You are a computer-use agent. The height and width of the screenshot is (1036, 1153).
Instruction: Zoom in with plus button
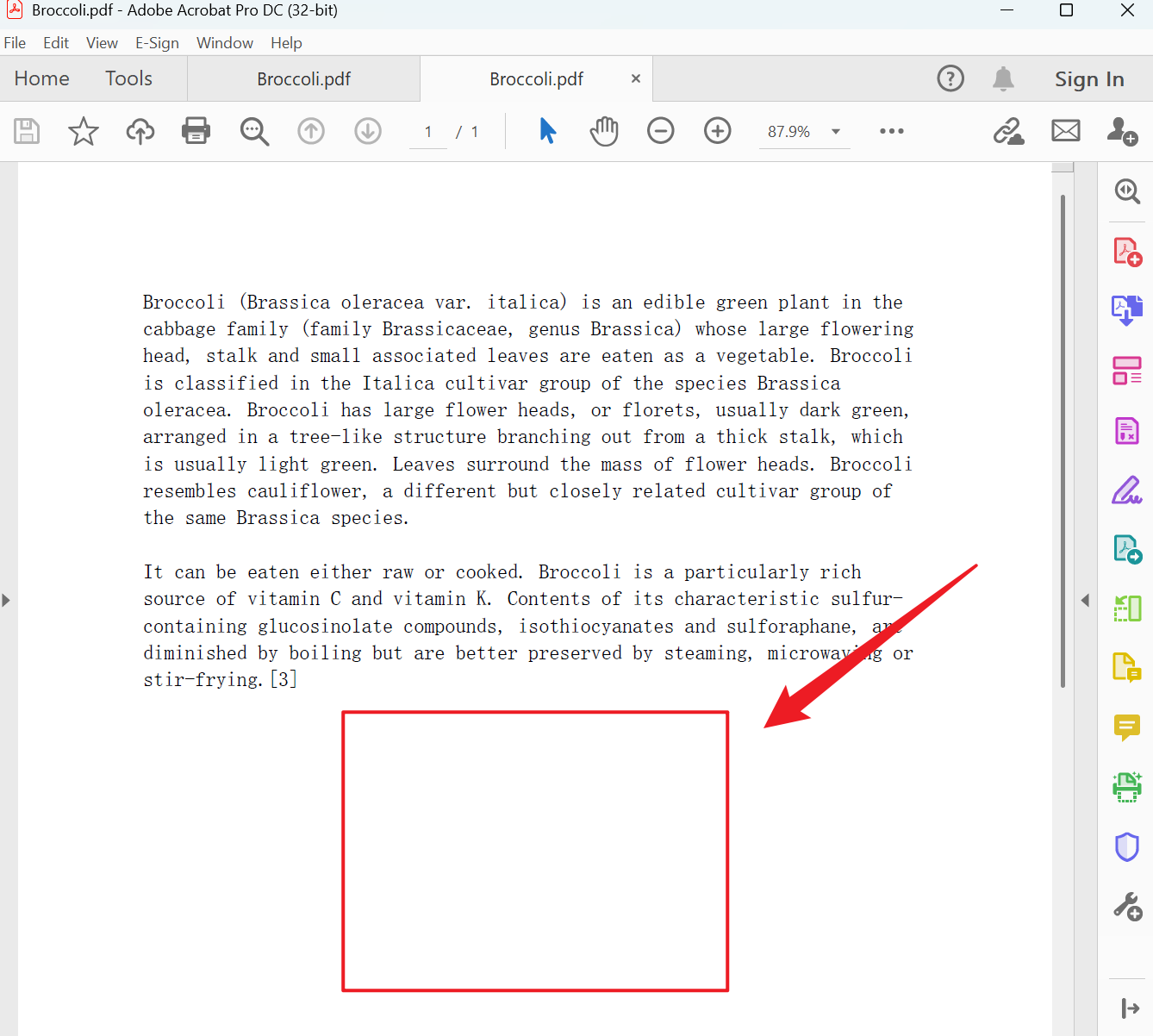tap(718, 131)
